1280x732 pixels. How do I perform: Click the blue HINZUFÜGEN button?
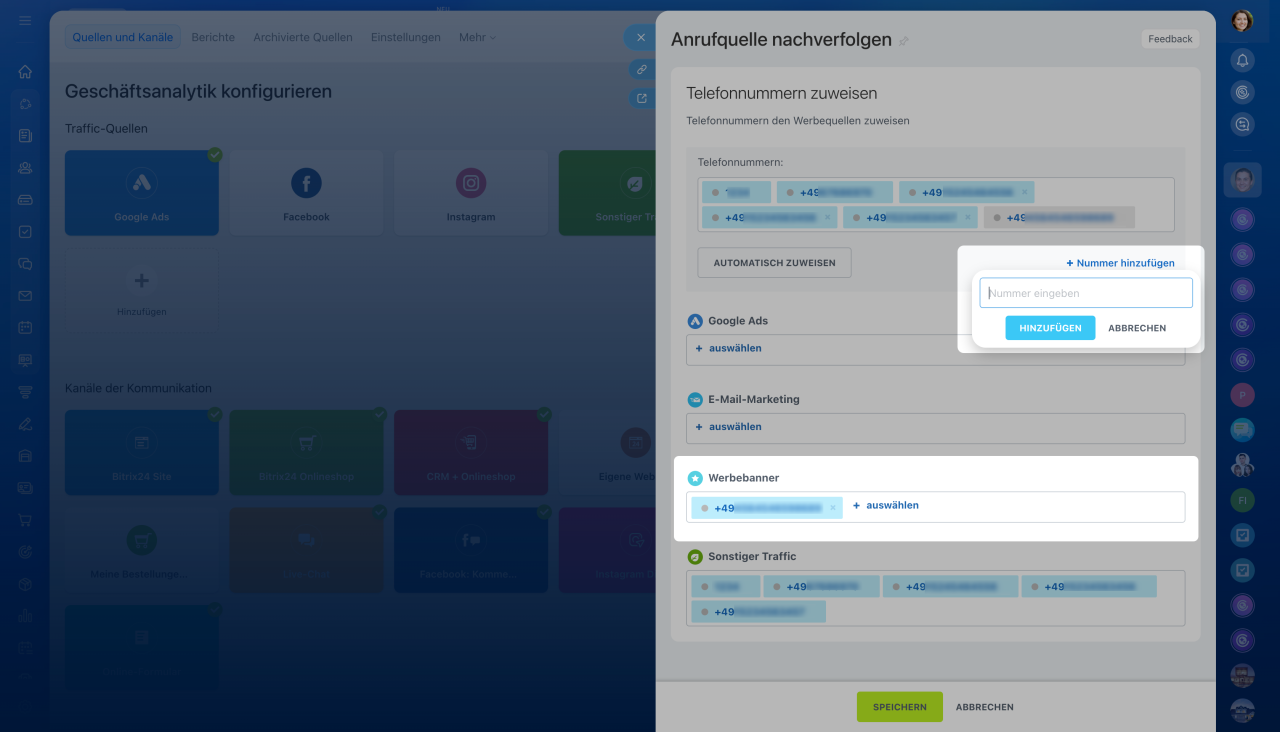(1050, 328)
